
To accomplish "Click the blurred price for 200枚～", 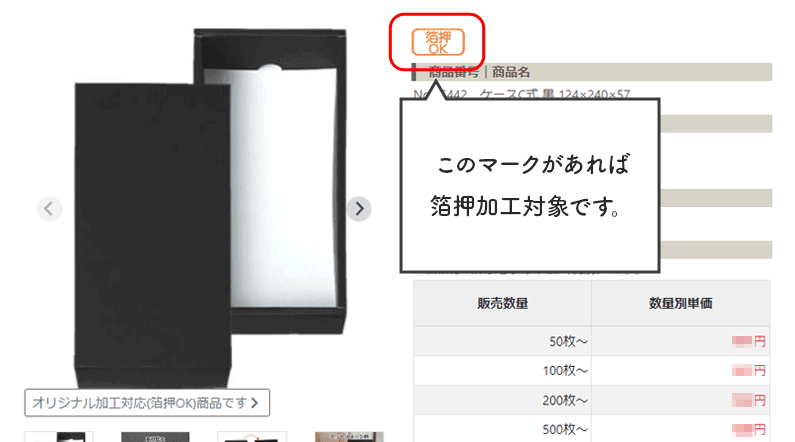I will (x=742, y=400).
